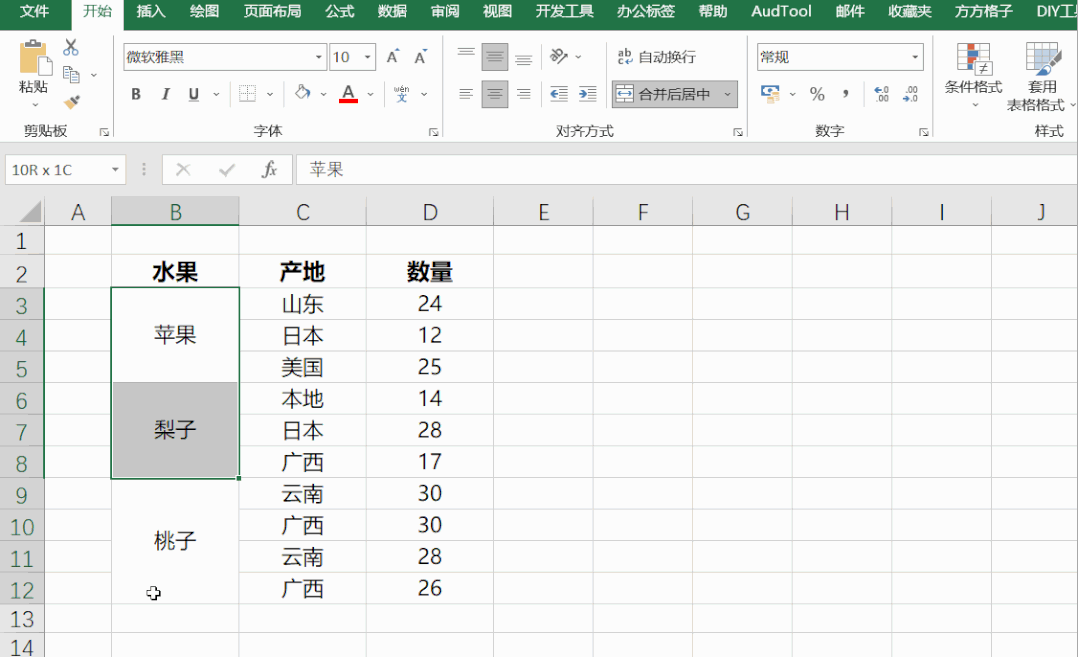1078x657 pixels.
Task: Switch to the 公式 Formulas tab
Action: pyautogui.click(x=340, y=12)
